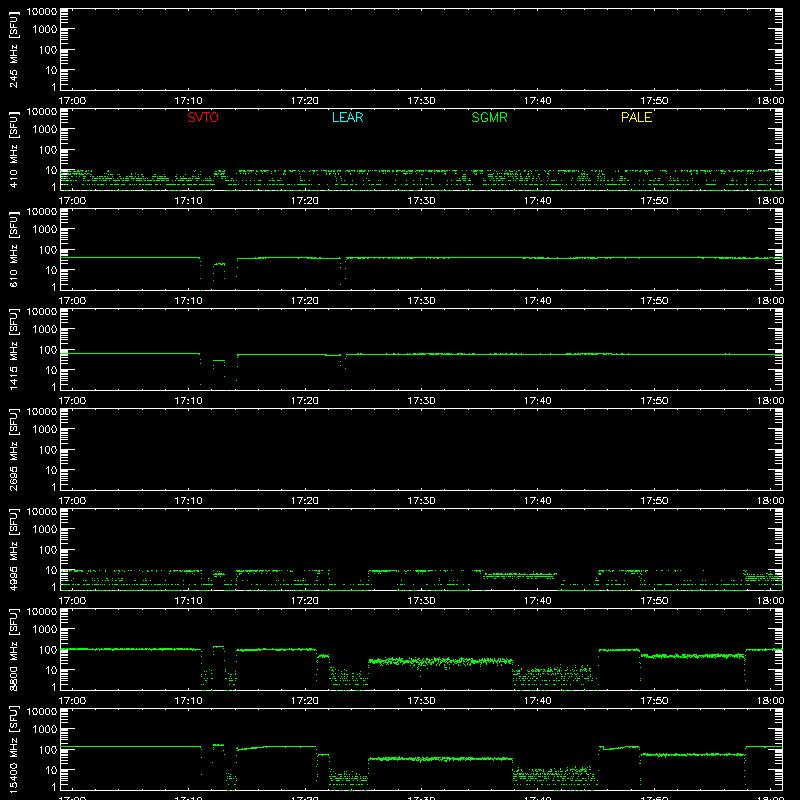Click the green SGMR station label

pos(489,117)
